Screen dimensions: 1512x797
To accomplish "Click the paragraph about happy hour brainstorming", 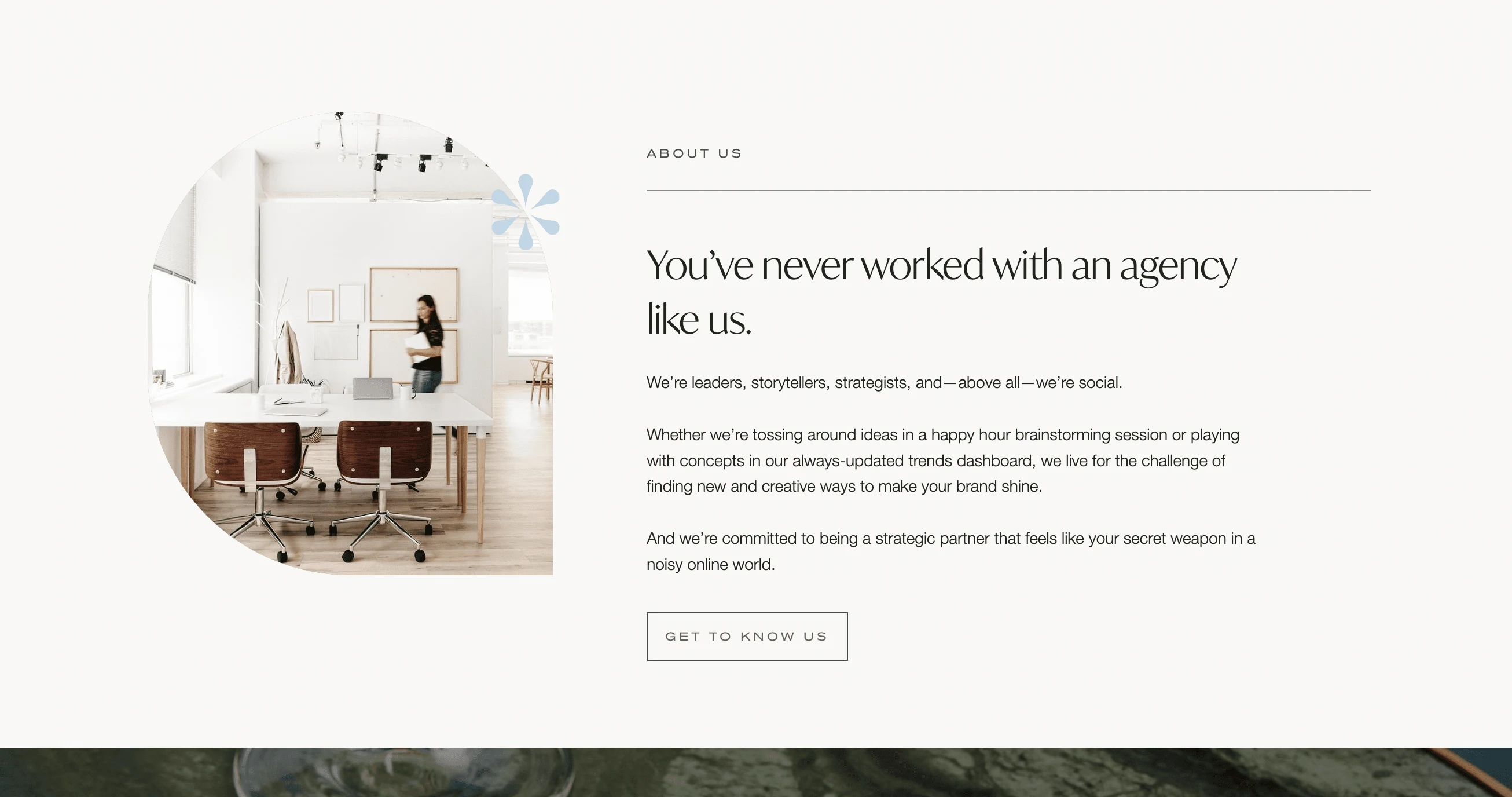I will 942,460.
